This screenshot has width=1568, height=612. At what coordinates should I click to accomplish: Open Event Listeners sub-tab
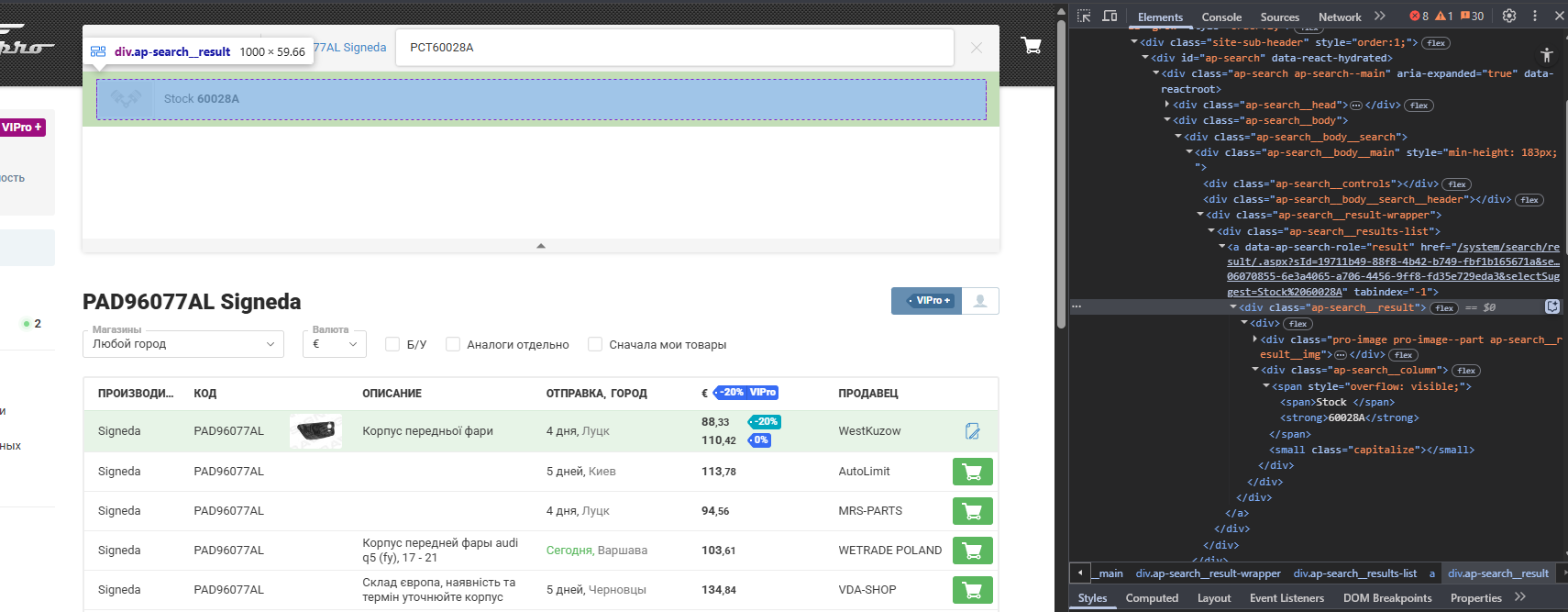[x=1286, y=598]
